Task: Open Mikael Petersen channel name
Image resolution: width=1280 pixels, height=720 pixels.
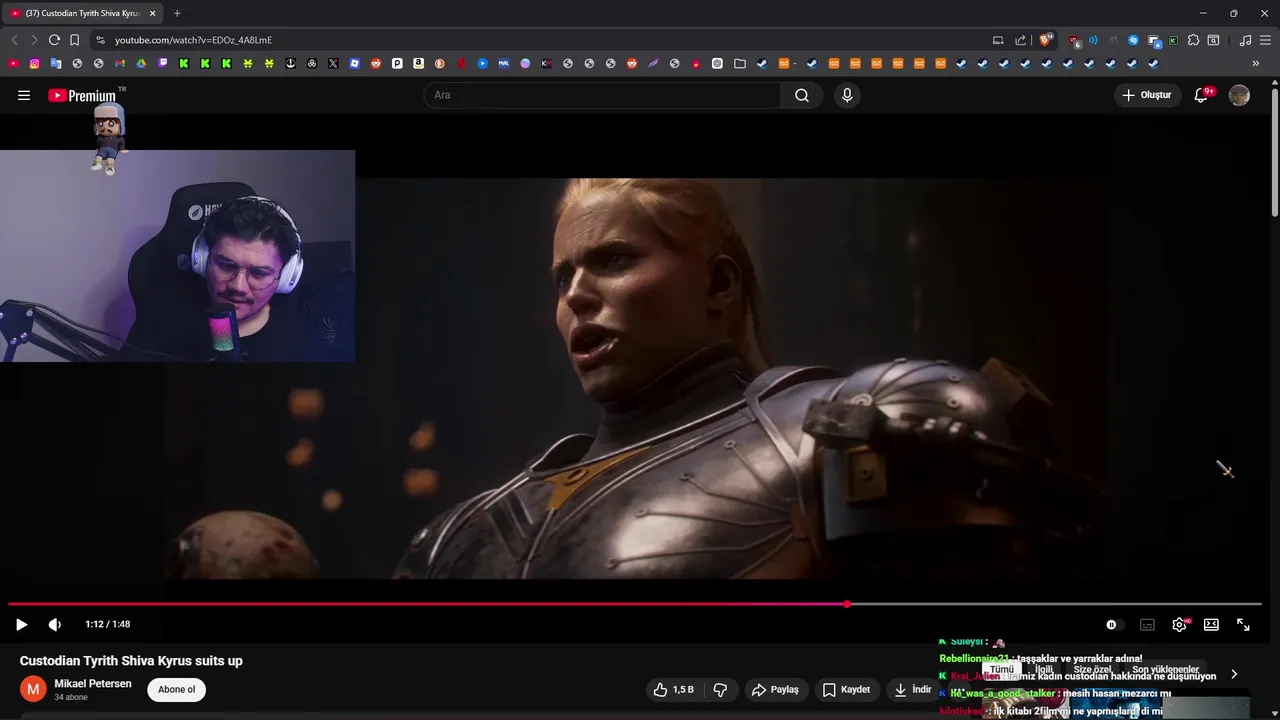Action: tap(93, 684)
